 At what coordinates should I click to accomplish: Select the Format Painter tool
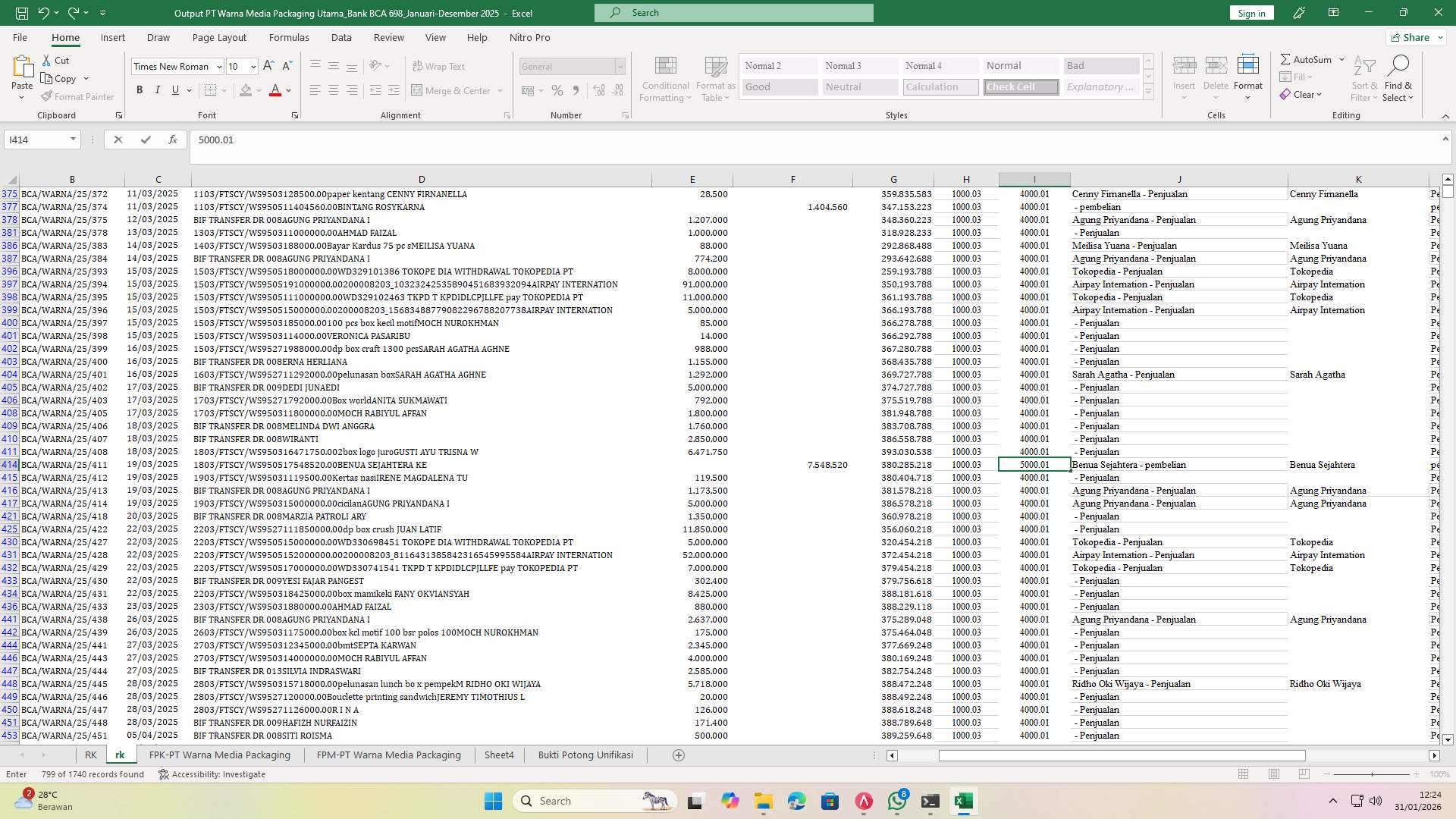tap(78, 96)
